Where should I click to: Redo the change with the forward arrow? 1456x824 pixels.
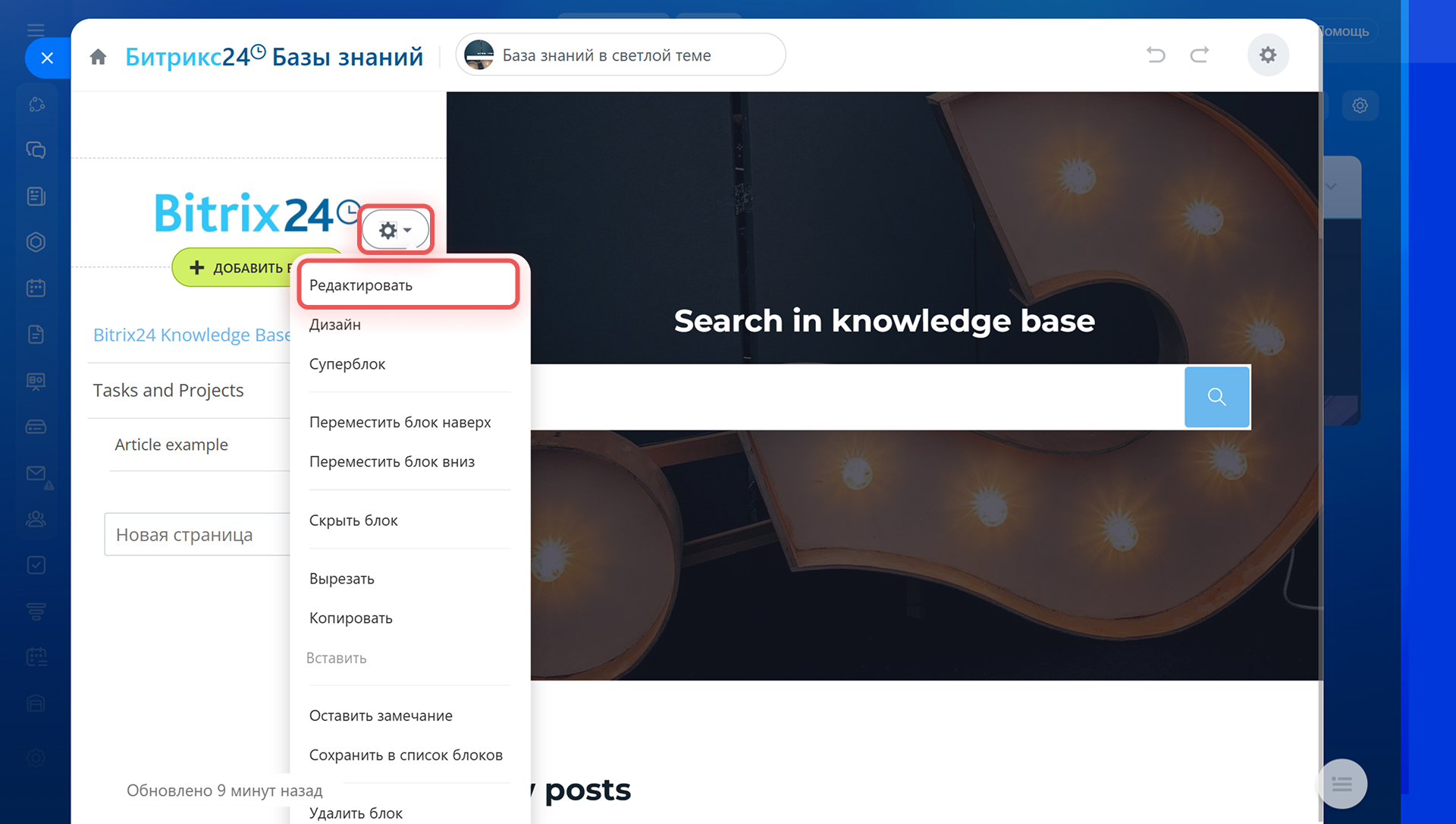1199,55
